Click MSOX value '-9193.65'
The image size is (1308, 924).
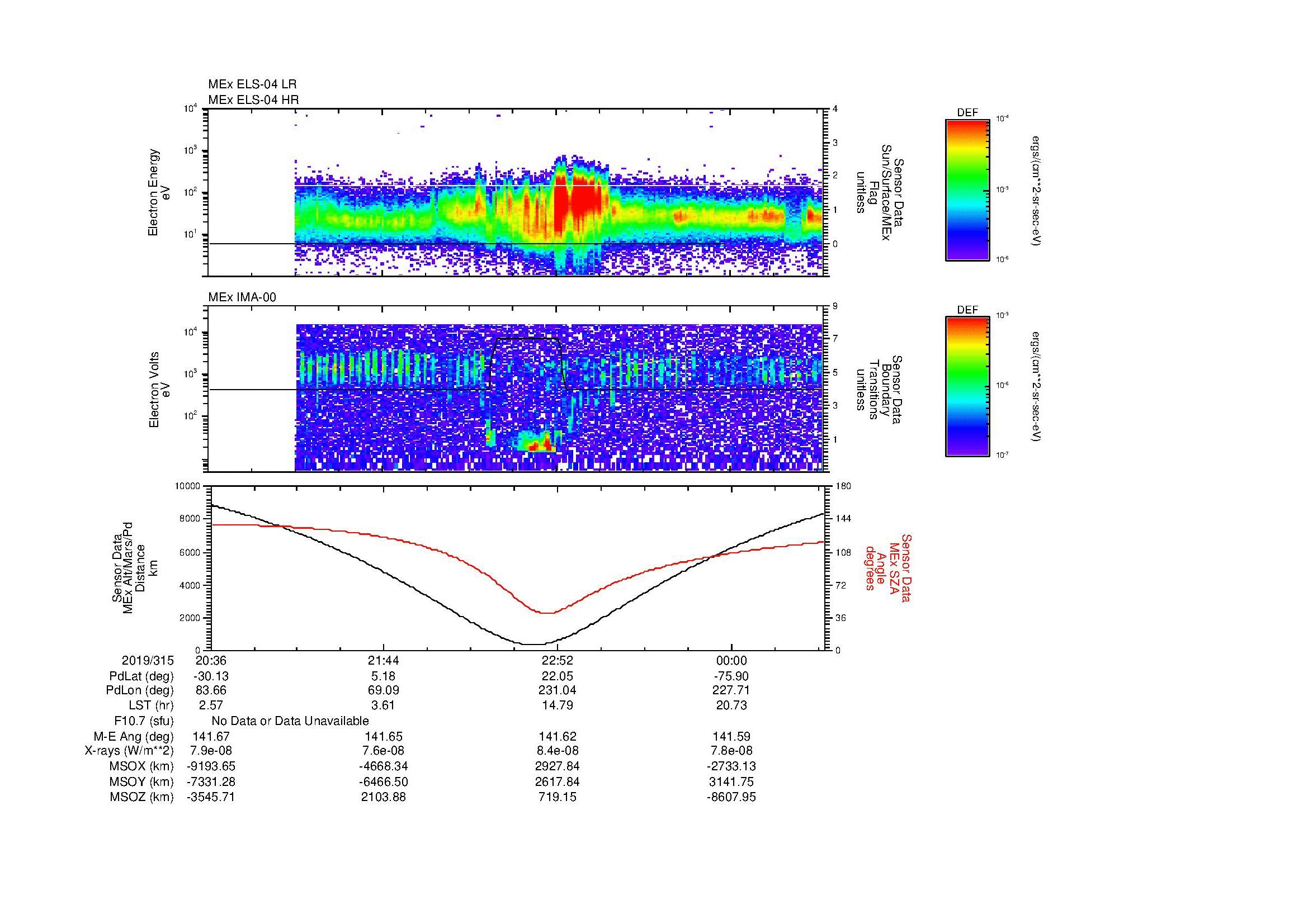click(x=211, y=766)
